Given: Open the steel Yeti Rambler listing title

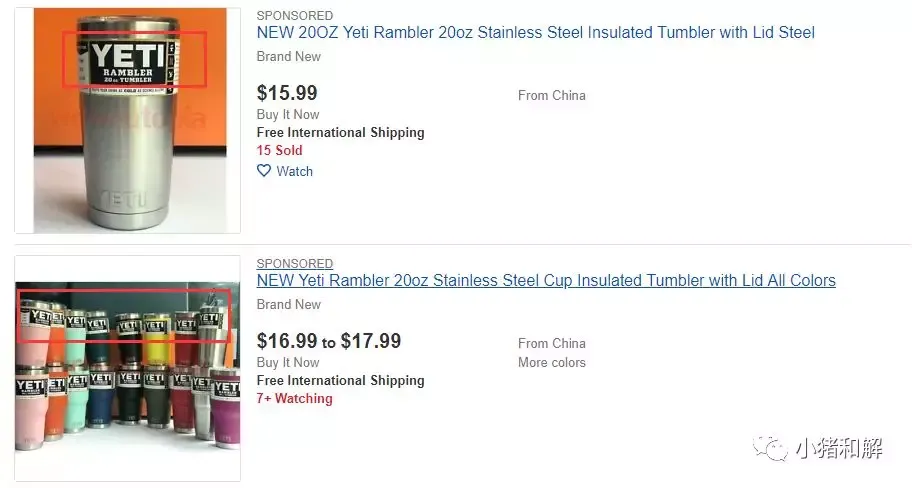Looking at the screenshot, I should click(x=536, y=33).
